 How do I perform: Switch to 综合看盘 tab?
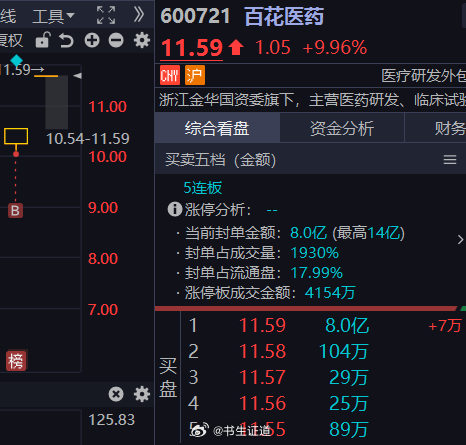point(217,128)
